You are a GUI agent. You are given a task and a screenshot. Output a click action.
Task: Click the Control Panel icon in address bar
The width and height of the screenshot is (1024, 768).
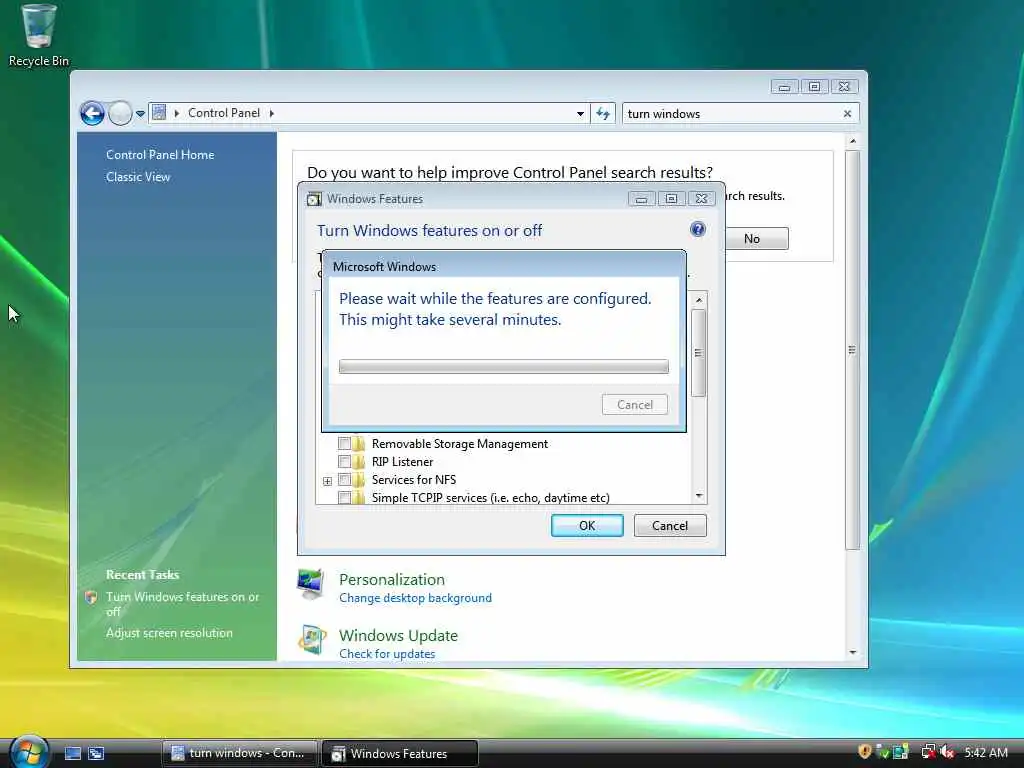159,113
